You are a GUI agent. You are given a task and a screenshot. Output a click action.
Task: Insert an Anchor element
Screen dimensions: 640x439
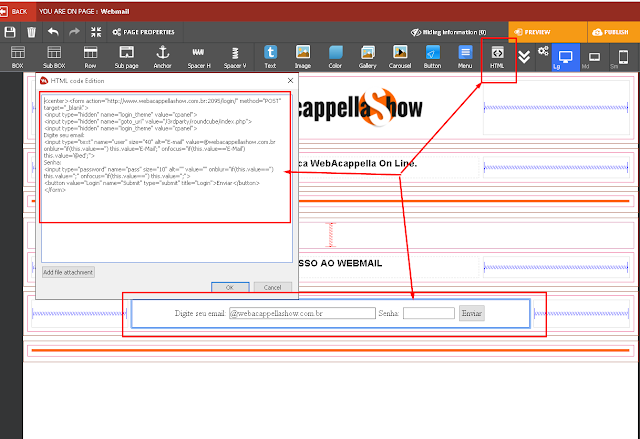pos(162,57)
